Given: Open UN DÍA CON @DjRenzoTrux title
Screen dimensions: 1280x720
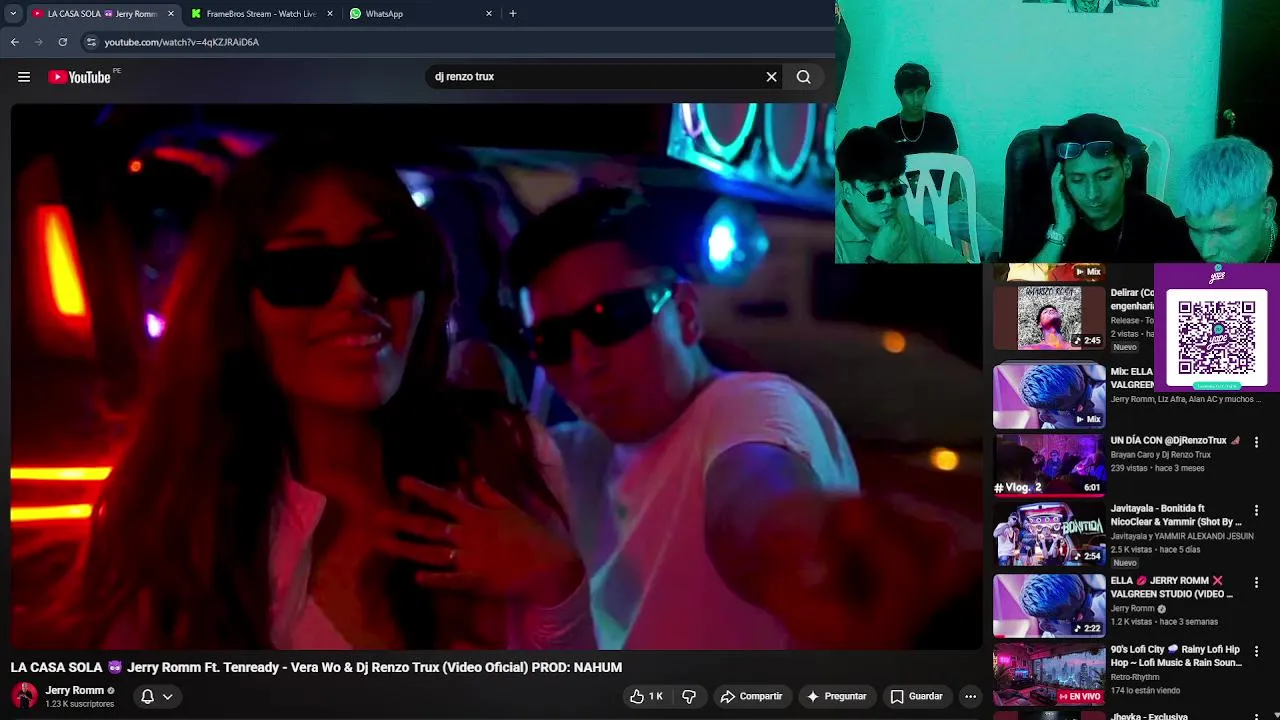Looking at the screenshot, I should pos(1174,441).
